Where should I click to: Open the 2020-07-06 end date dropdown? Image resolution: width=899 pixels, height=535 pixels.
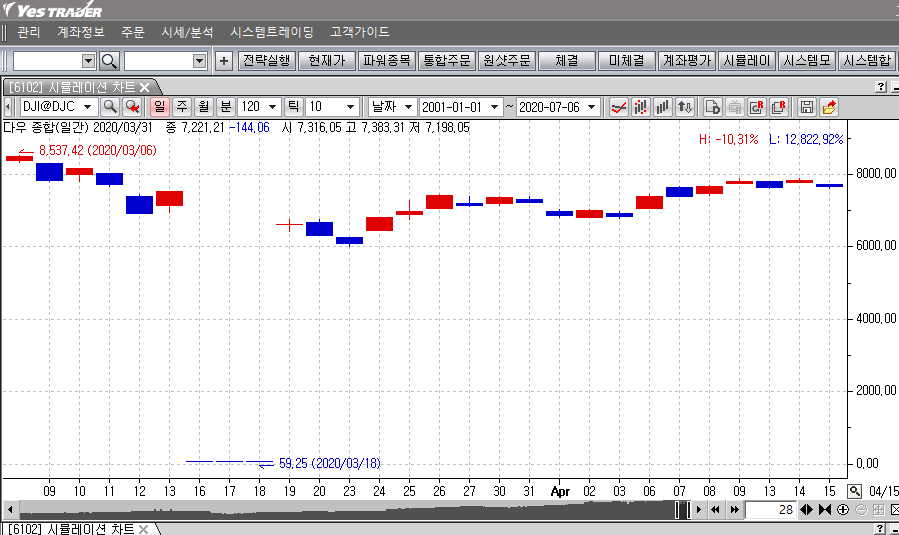click(x=591, y=106)
